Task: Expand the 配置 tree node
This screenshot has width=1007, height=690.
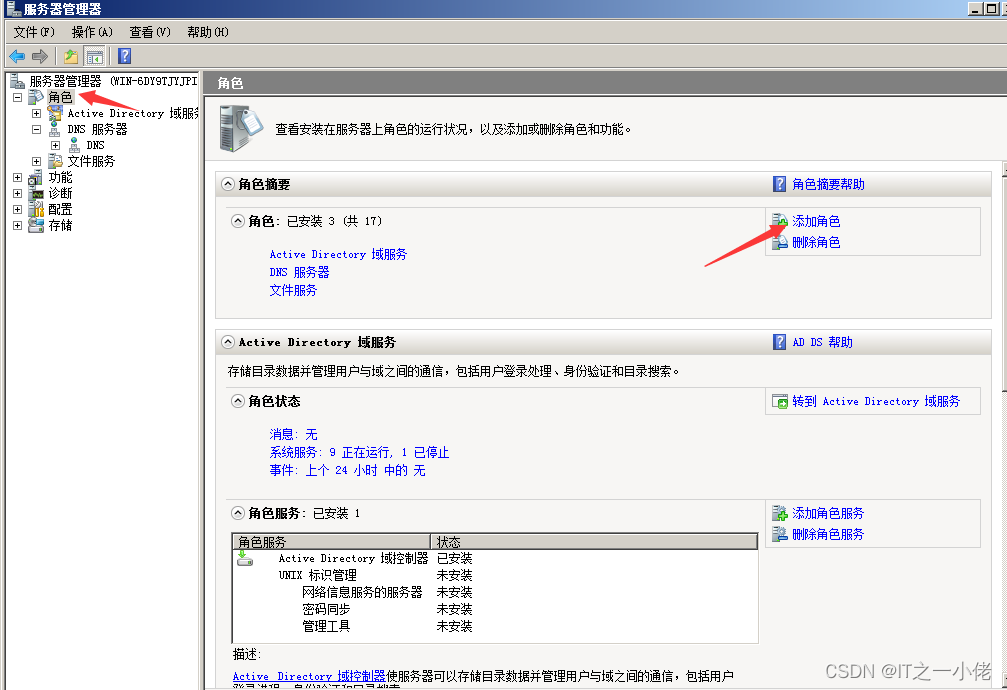Action: 17,210
